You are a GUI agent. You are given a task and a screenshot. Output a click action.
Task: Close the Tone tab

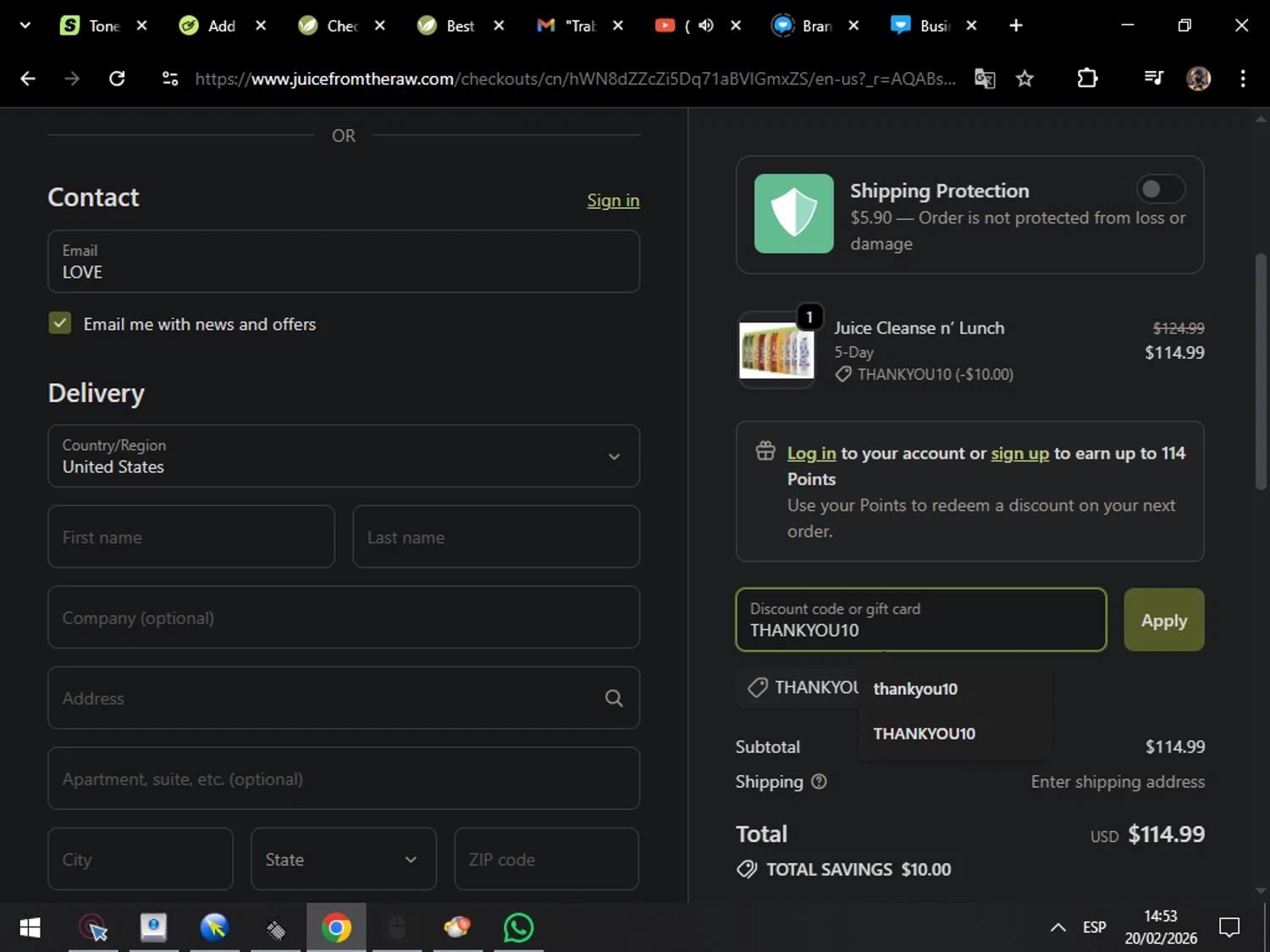tap(142, 25)
